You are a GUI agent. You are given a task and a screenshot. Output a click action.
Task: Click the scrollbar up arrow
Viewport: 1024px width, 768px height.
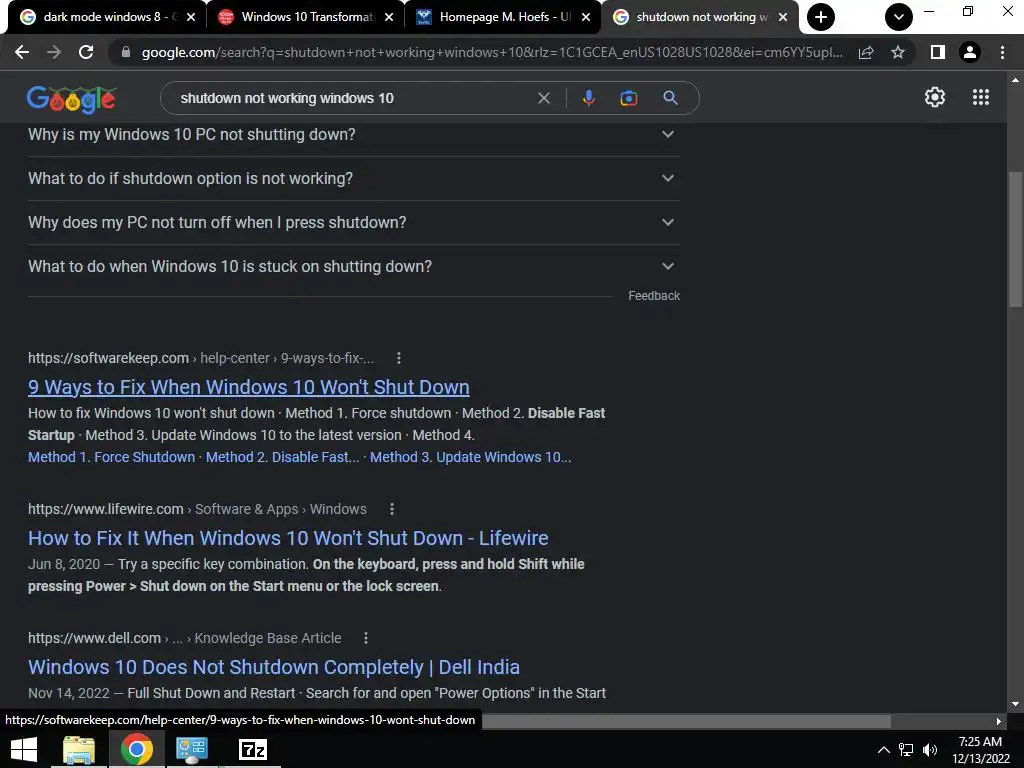1015,80
